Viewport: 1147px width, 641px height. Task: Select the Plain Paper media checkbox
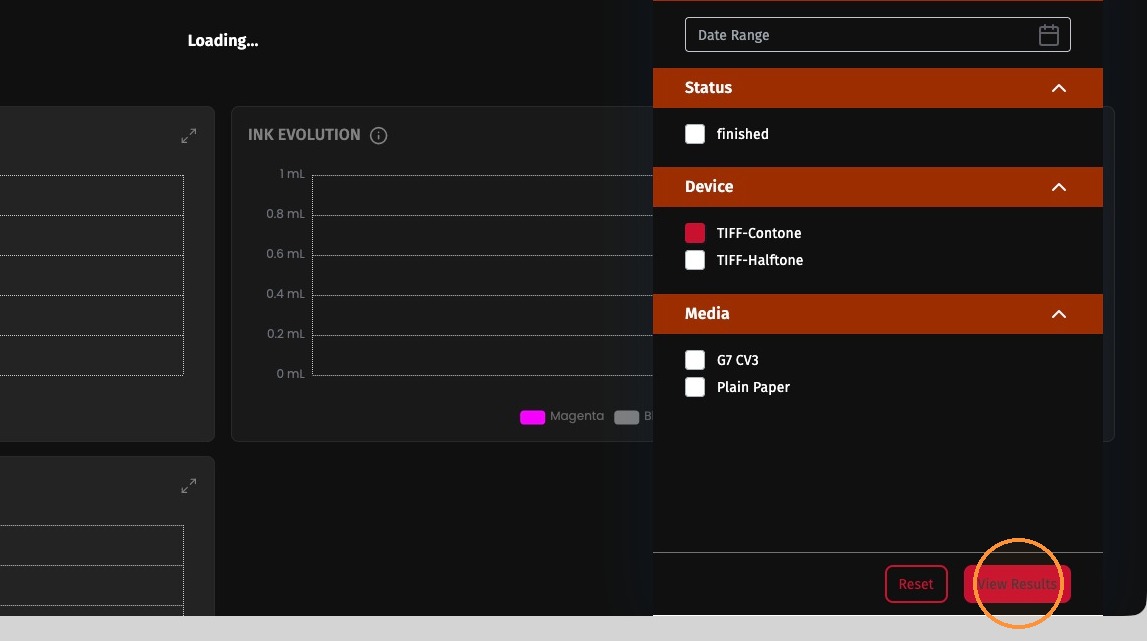pyautogui.click(x=695, y=387)
